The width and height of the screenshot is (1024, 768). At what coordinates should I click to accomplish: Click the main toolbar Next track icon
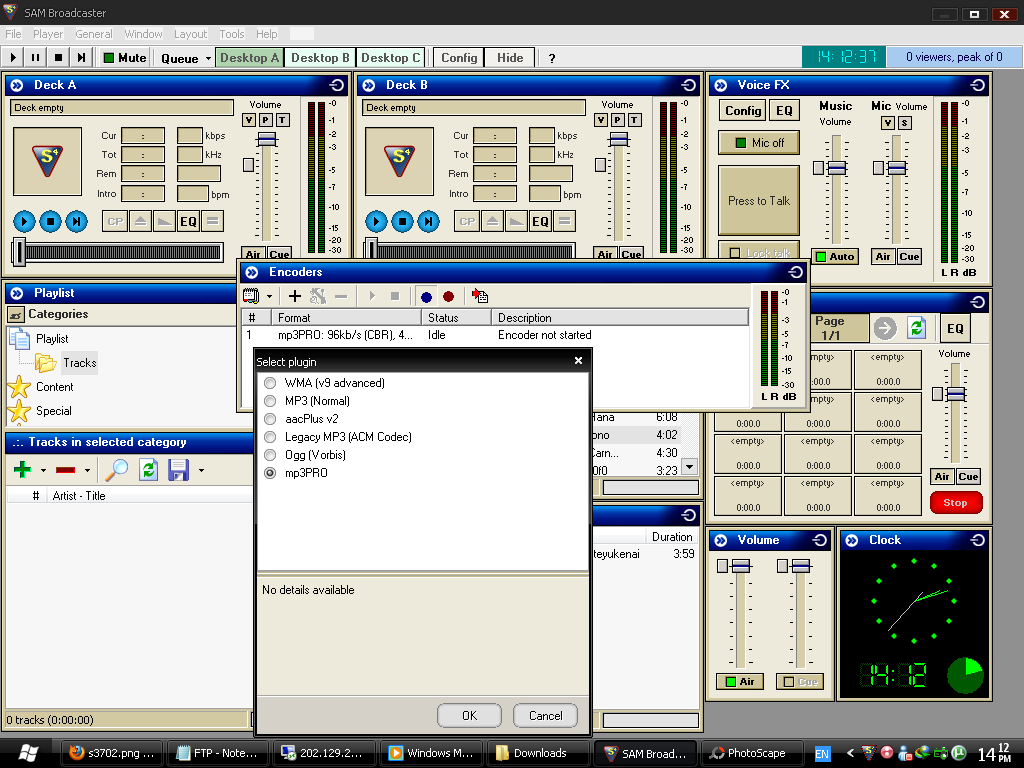pos(81,57)
